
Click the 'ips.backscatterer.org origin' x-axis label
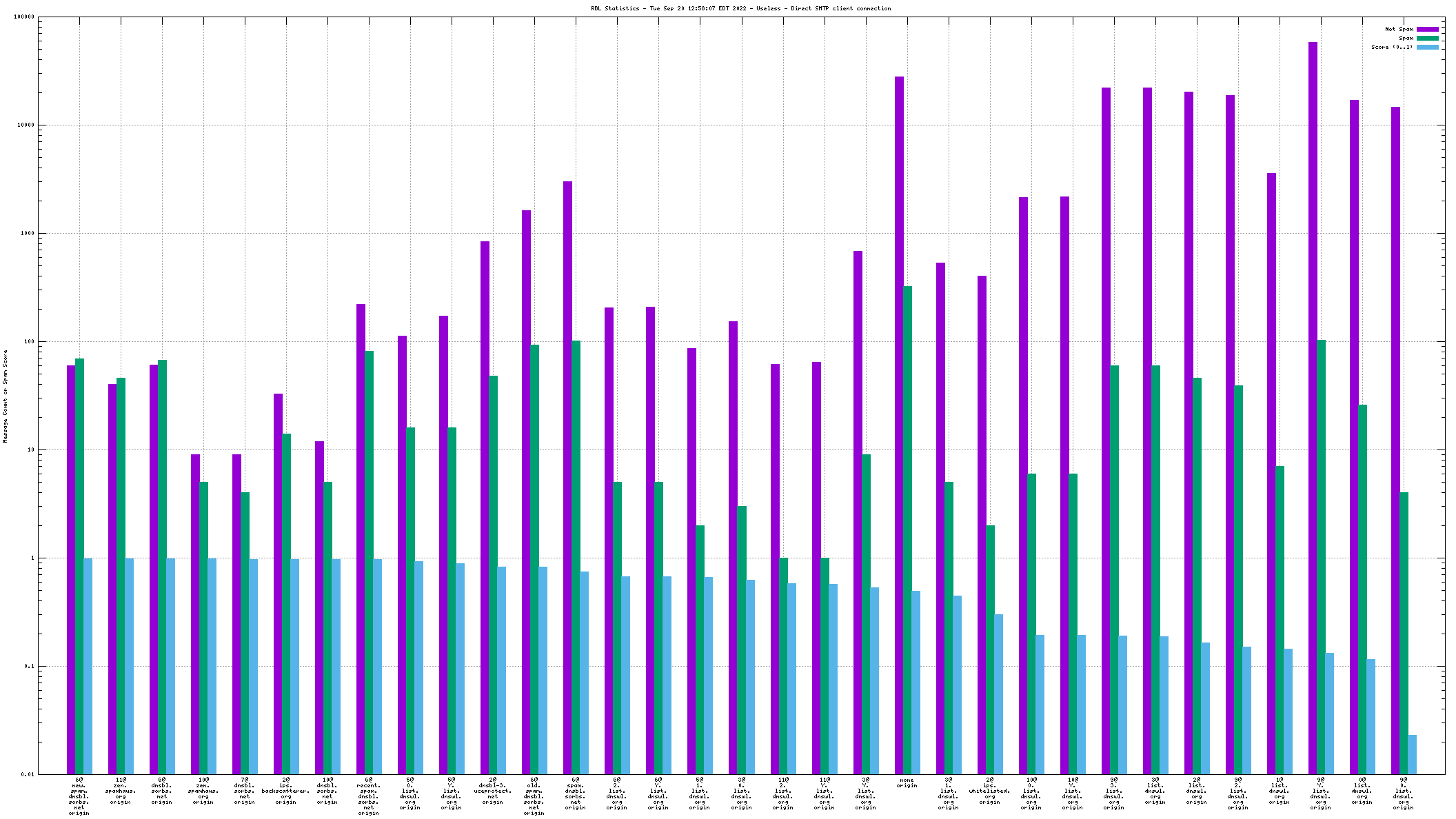pos(285,791)
